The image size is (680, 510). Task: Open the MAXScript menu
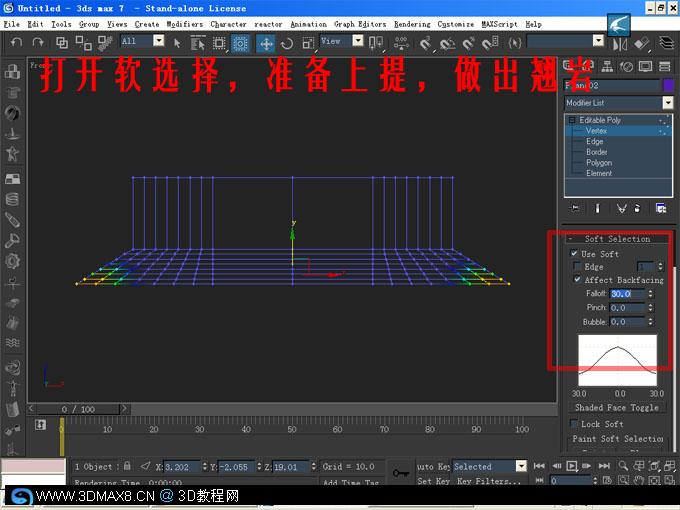500,24
